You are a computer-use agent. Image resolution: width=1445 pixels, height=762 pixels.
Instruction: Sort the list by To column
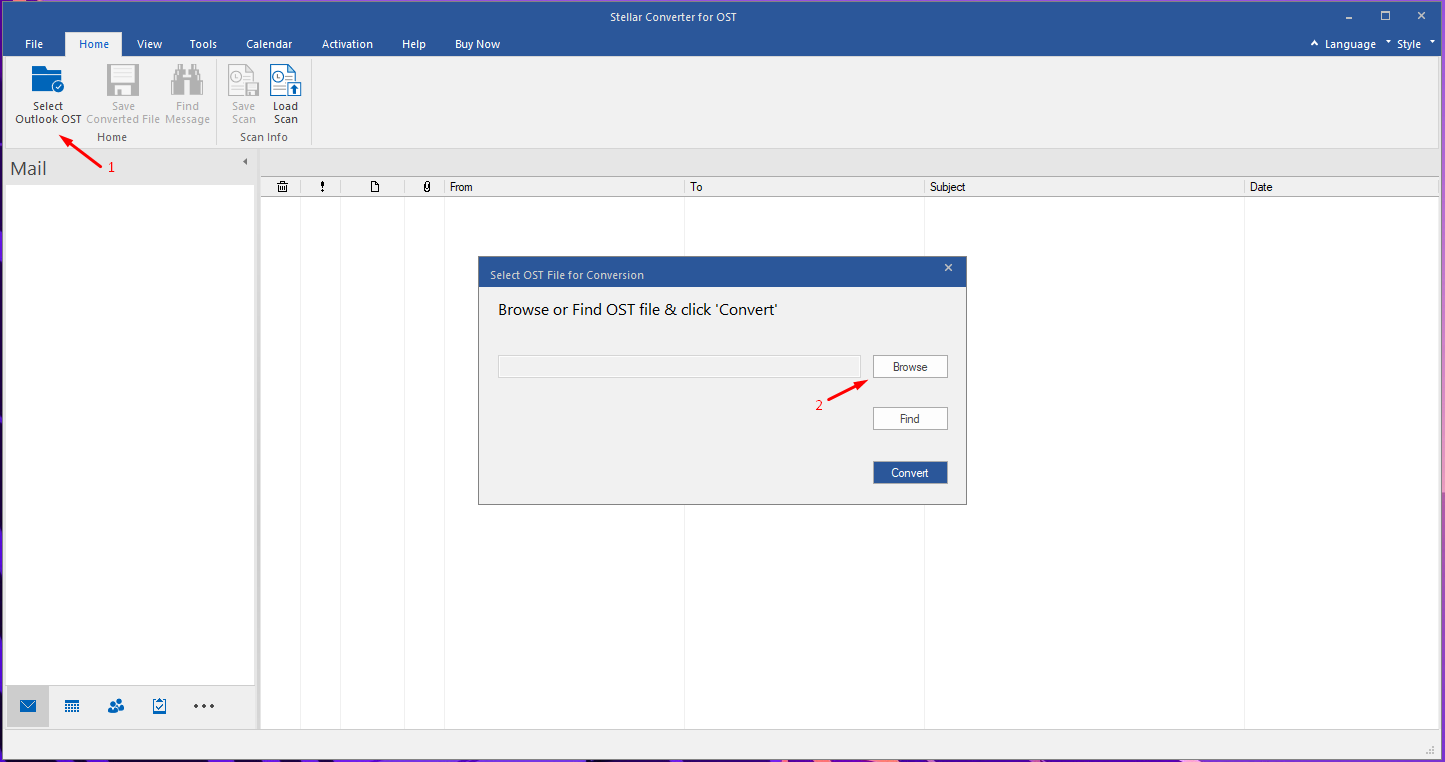(x=804, y=187)
